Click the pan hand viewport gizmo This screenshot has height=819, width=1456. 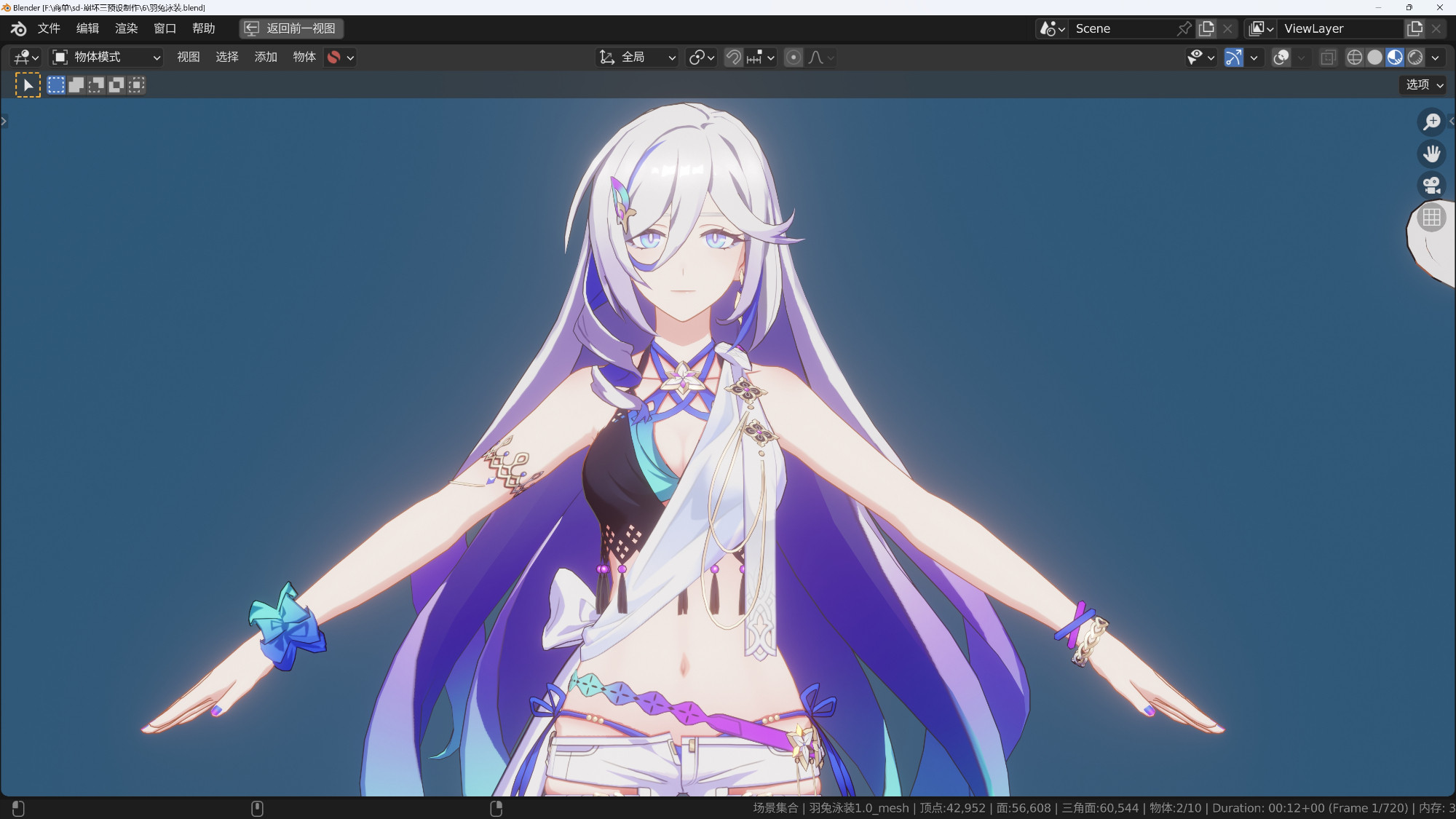click(x=1431, y=154)
